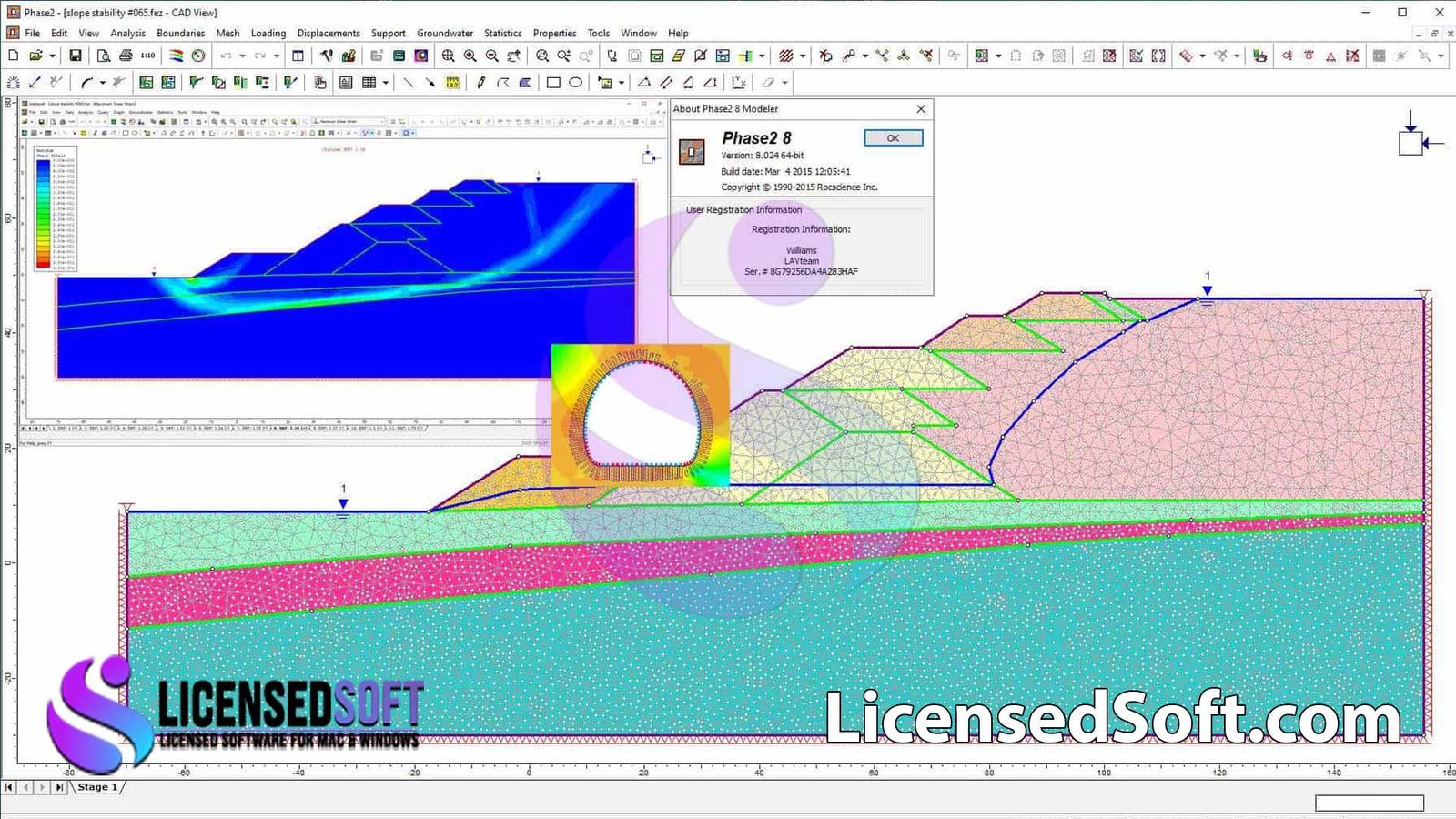Viewport: 1456px width, 819px height.
Task: Click the pencil drawing tool icon
Action: tap(481, 83)
